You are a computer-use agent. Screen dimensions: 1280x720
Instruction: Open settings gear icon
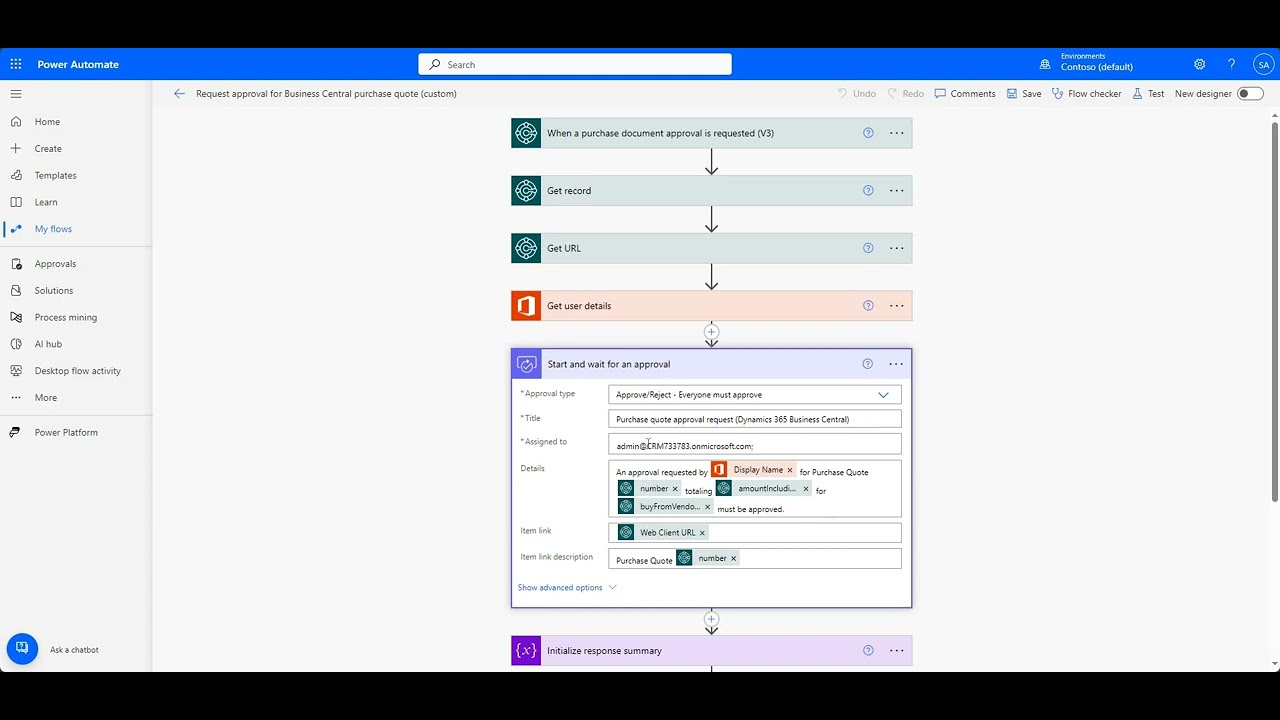tap(1199, 64)
